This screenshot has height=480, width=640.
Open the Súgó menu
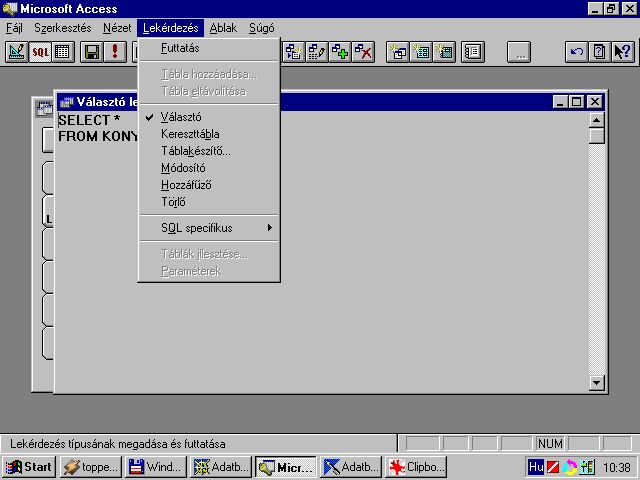(x=262, y=28)
